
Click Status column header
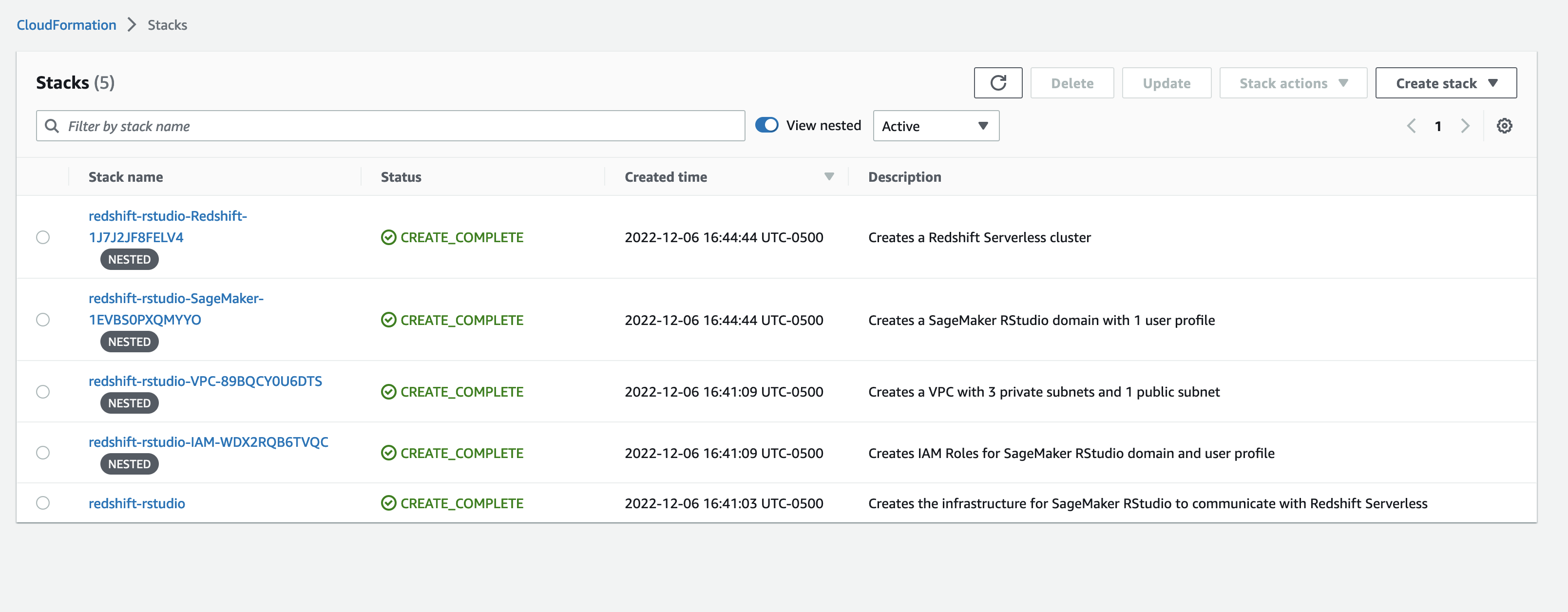click(401, 177)
